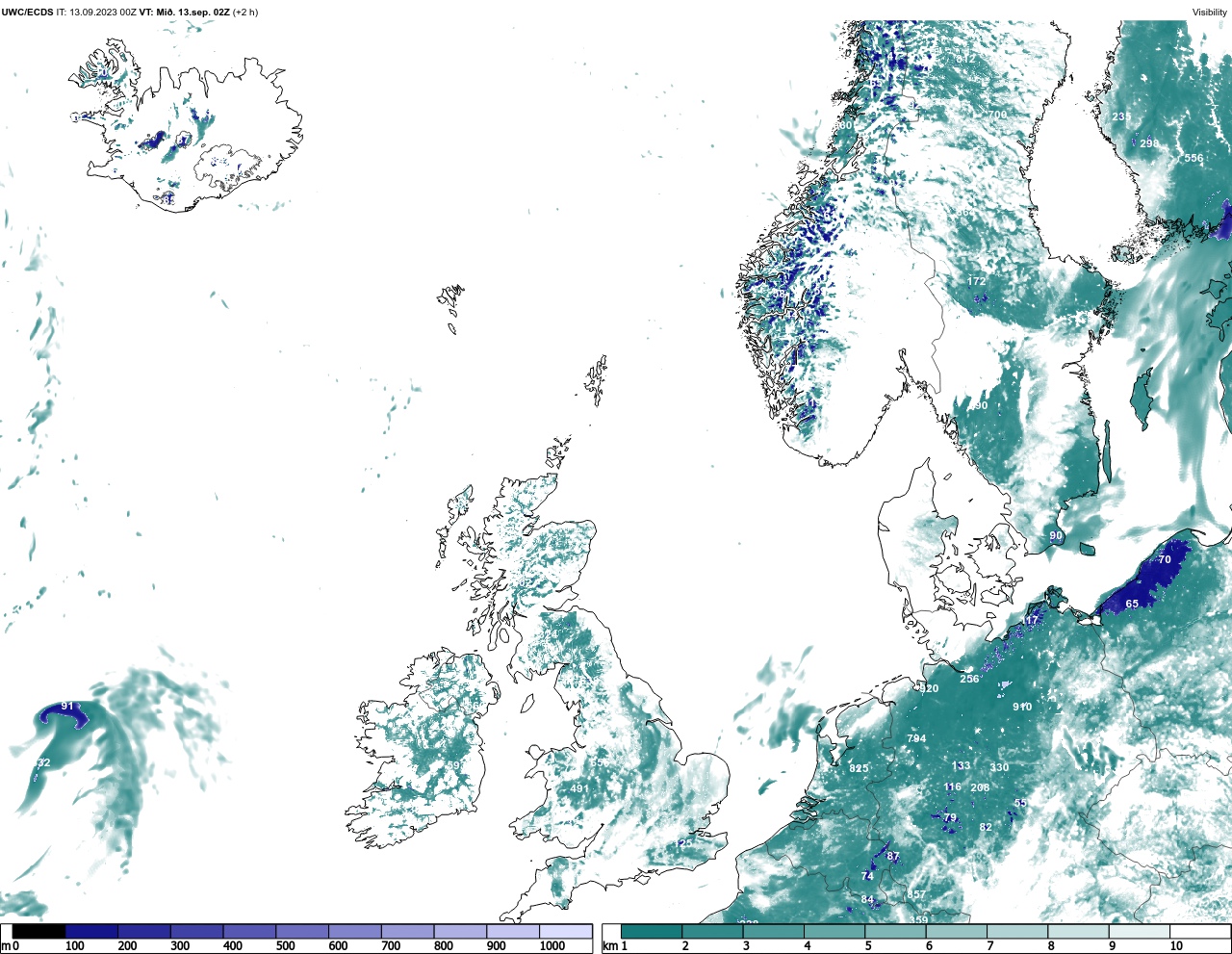Click the '910' visibility value
This screenshot has height=954, width=1232.
(1022, 707)
